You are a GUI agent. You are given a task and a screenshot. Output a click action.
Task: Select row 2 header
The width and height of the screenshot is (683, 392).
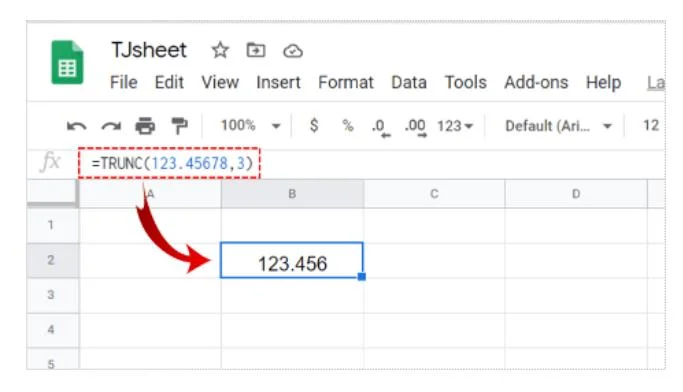pos(53,260)
